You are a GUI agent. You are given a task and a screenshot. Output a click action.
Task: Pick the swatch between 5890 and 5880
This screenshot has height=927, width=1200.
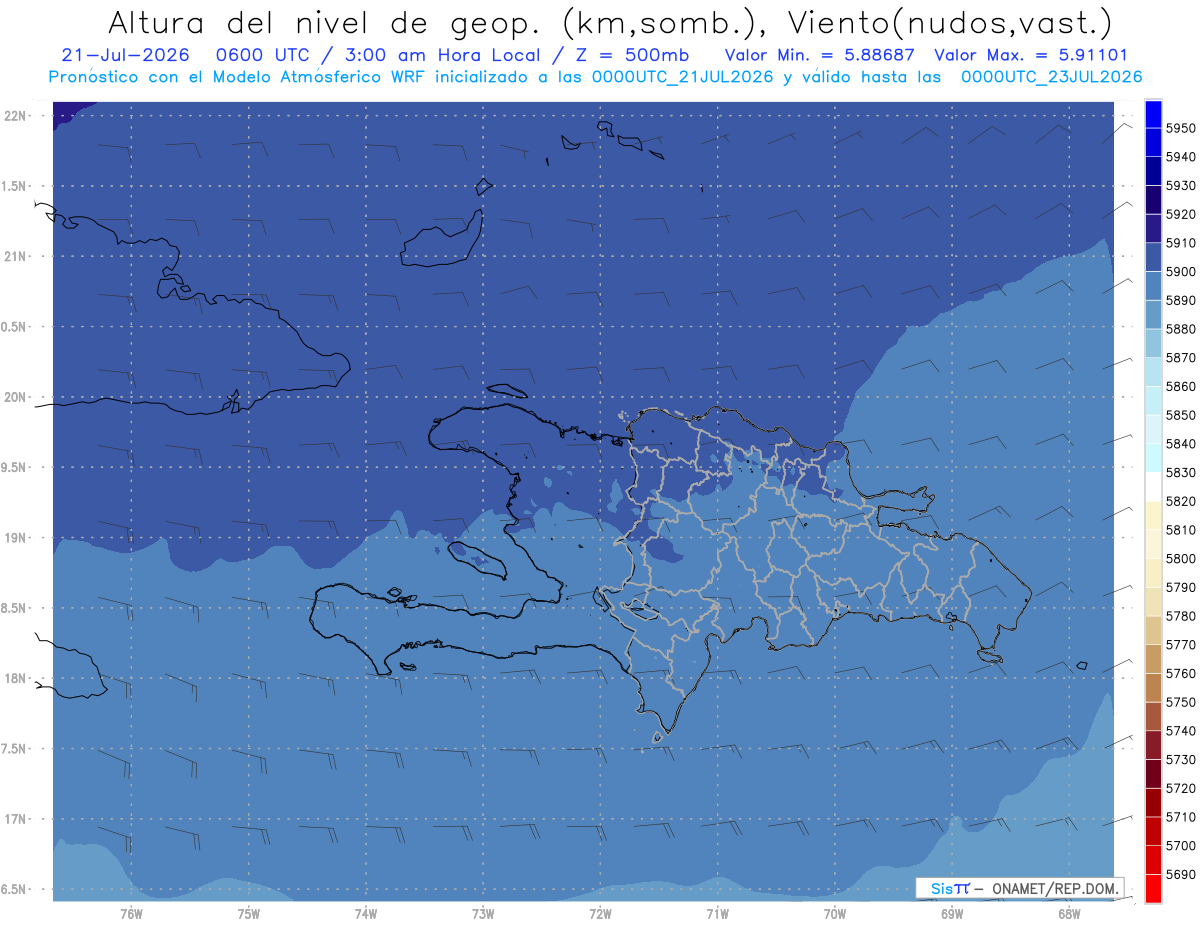(1153, 314)
